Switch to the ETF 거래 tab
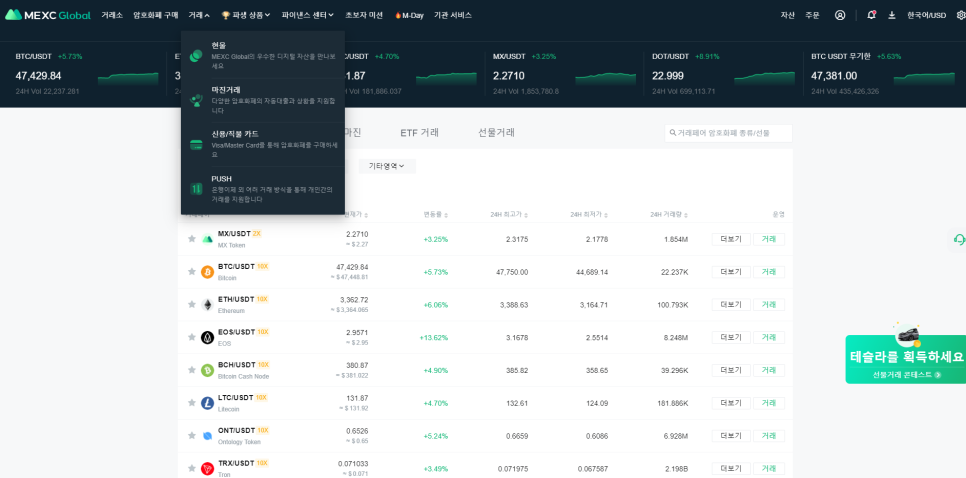Viewport: 966px width, 478px height. pos(420,132)
